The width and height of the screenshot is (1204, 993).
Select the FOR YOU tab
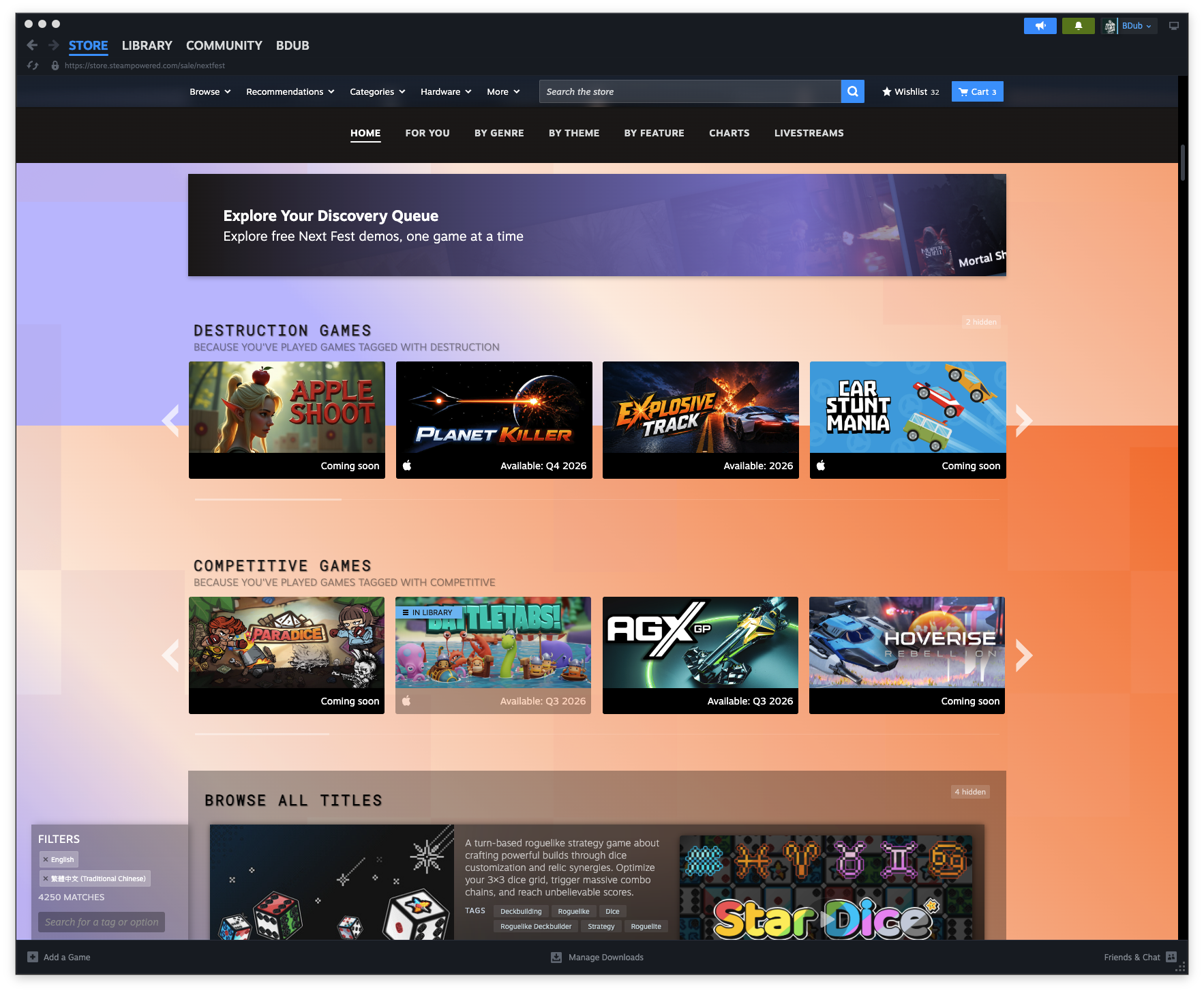427,133
